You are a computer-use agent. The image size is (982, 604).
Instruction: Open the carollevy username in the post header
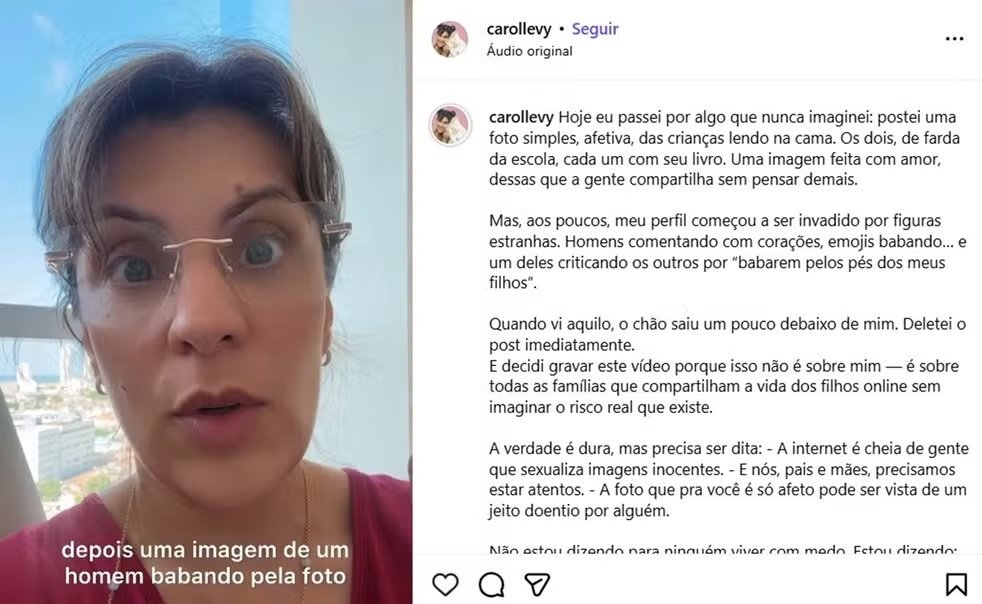tap(519, 29)
